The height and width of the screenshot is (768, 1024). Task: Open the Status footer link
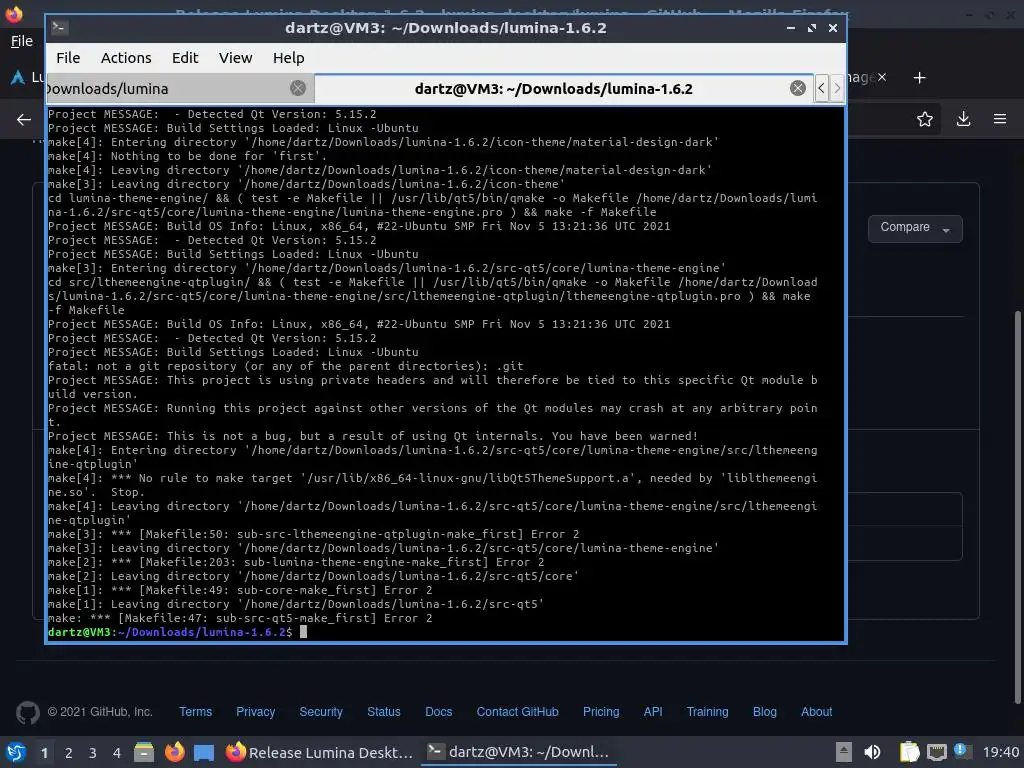coord(383,712)
